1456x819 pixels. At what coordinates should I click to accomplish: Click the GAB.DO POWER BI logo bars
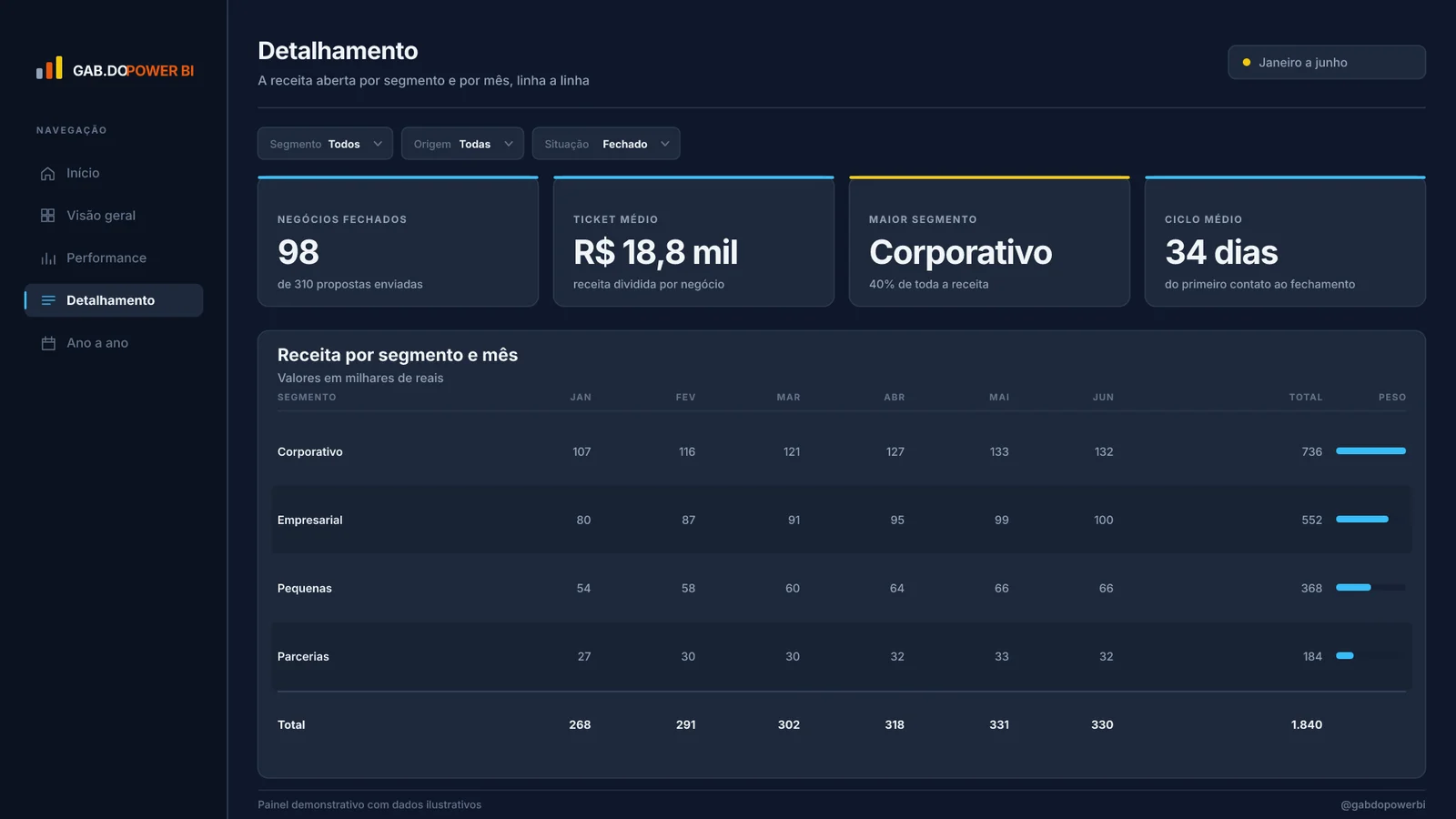(49, 68)
